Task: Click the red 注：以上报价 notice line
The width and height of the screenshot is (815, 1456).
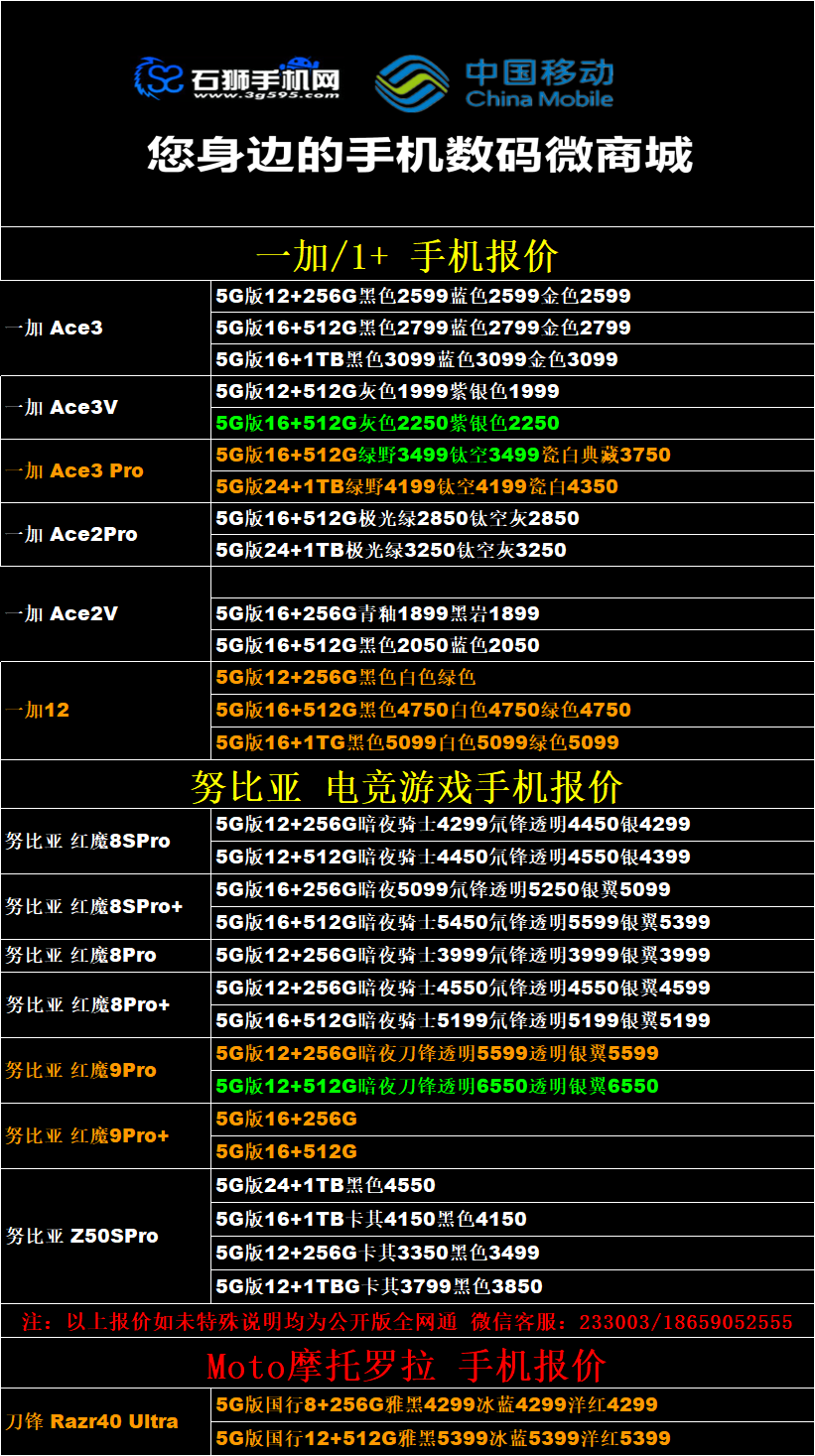Action: 407,1321
